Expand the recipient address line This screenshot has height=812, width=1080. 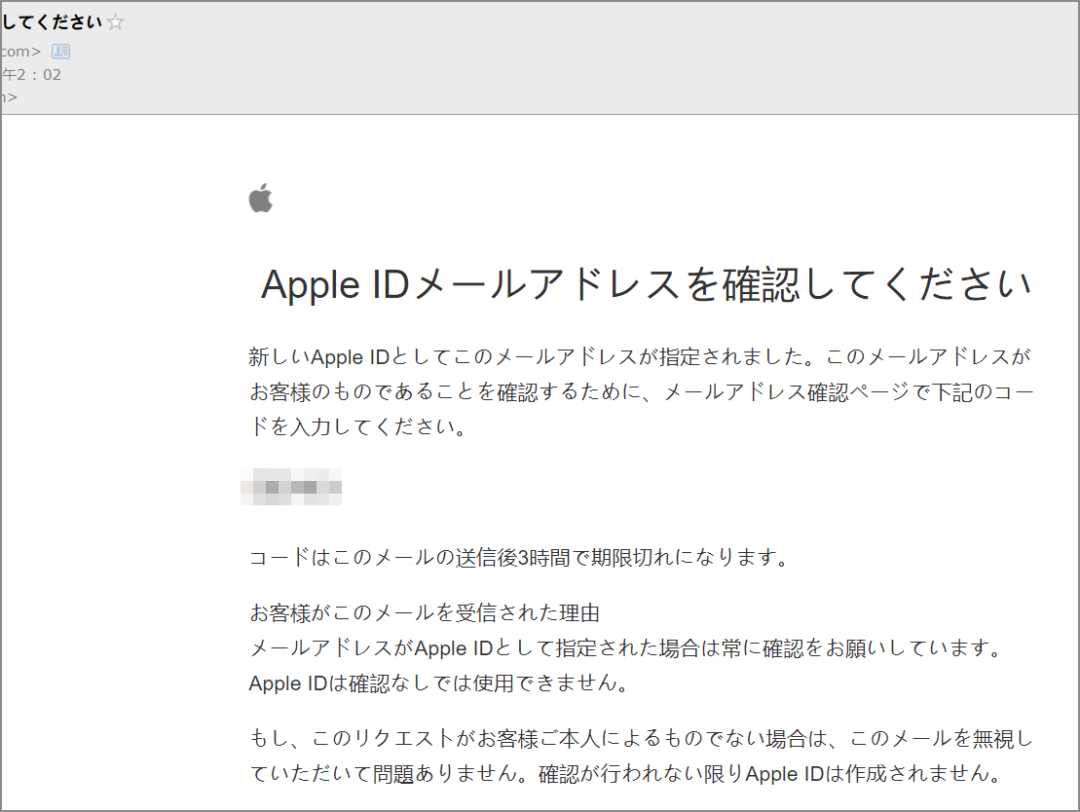click(12, 96)
